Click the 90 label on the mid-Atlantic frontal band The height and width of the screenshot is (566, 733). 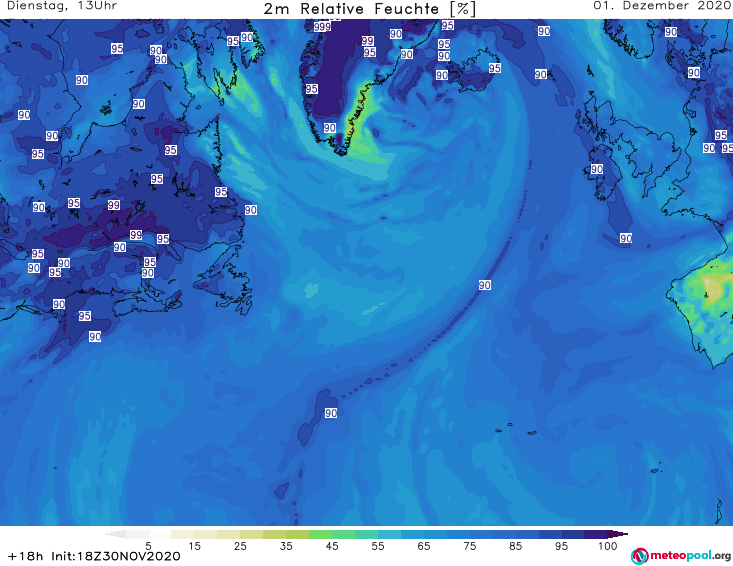tap(485, 285)
